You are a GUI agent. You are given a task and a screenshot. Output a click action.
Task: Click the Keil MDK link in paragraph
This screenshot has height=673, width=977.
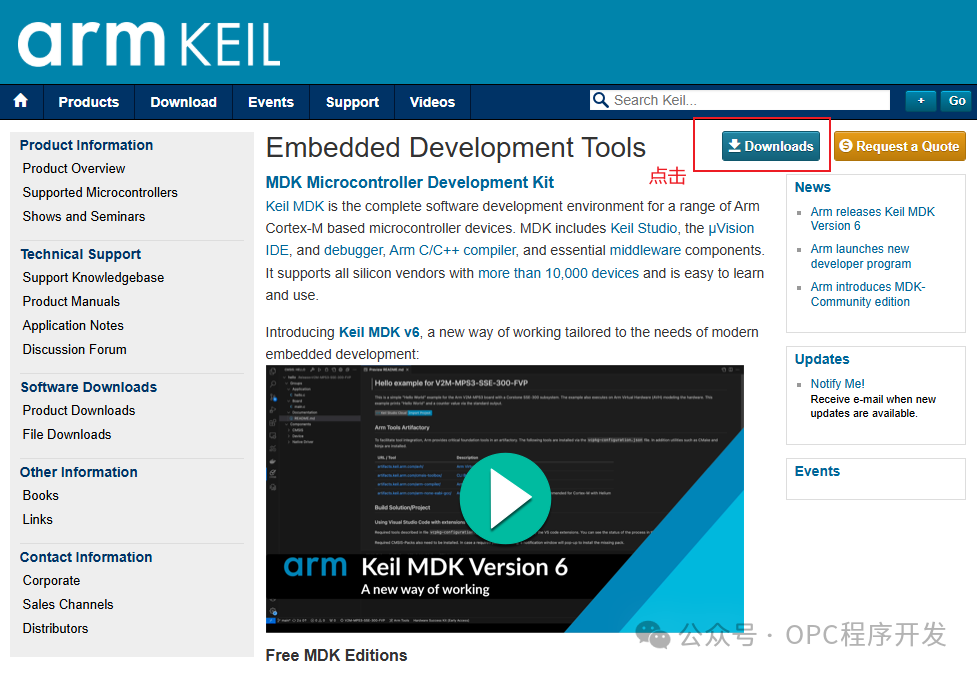(295, 206)
